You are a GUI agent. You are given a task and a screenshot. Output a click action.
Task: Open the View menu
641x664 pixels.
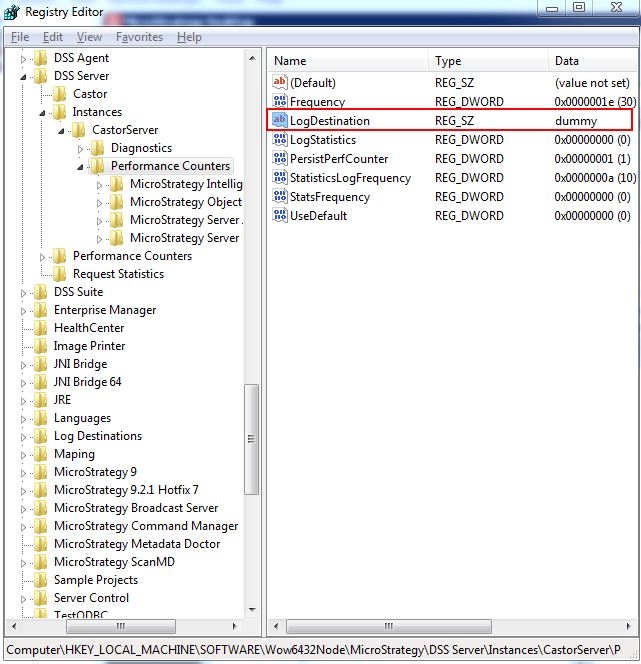(x=89, y=37)
